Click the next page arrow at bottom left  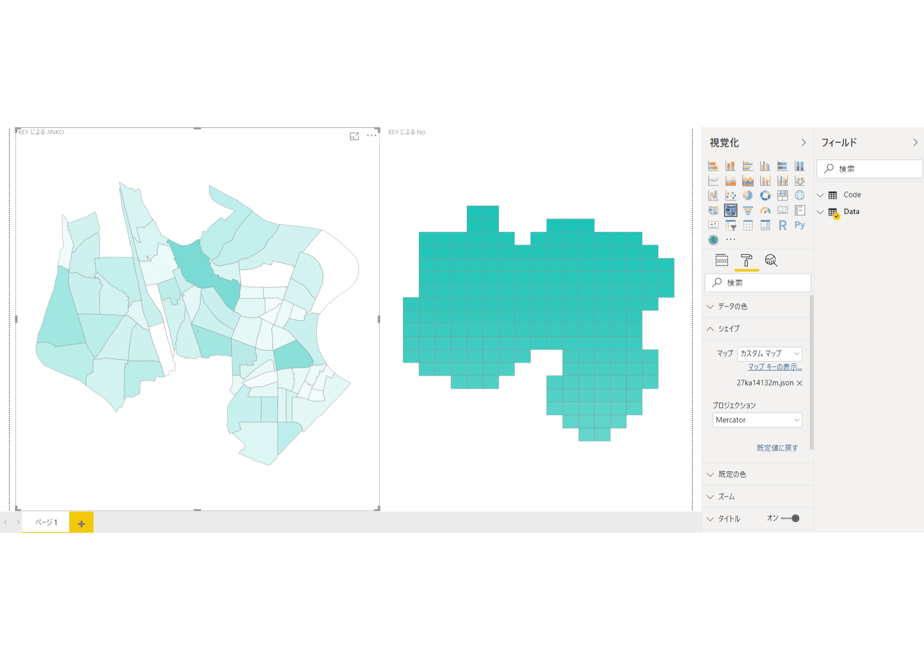(18, 522)
